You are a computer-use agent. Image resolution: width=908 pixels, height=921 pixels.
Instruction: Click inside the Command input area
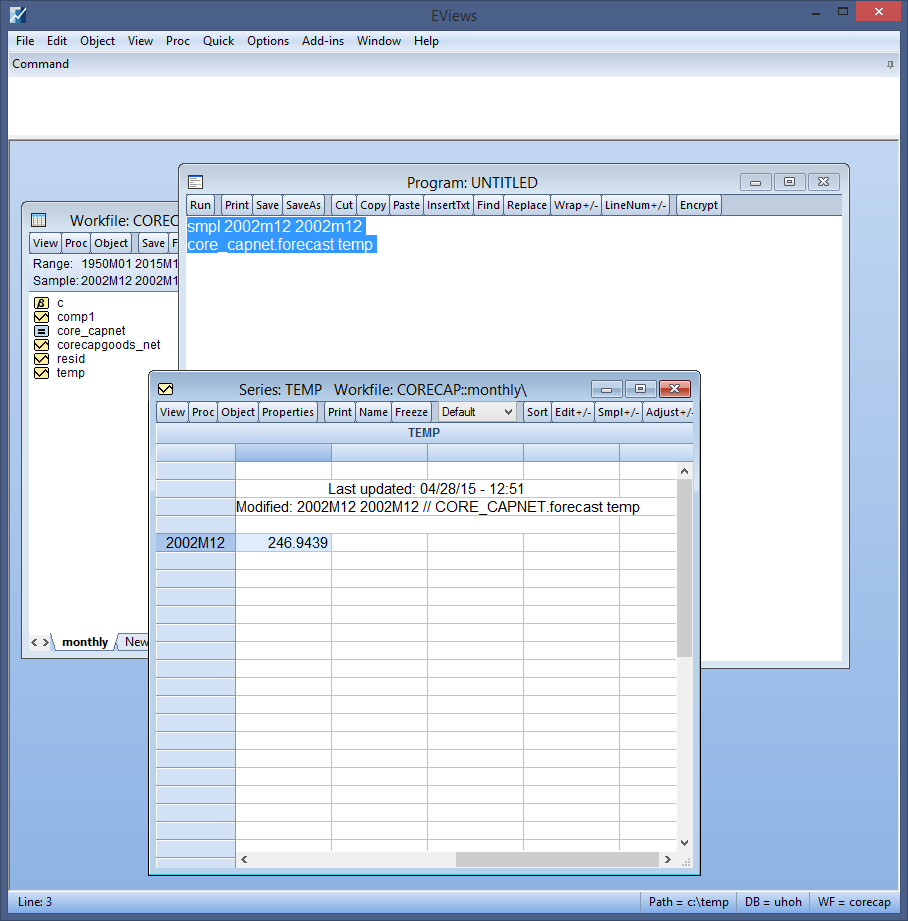tap(453, 106)
